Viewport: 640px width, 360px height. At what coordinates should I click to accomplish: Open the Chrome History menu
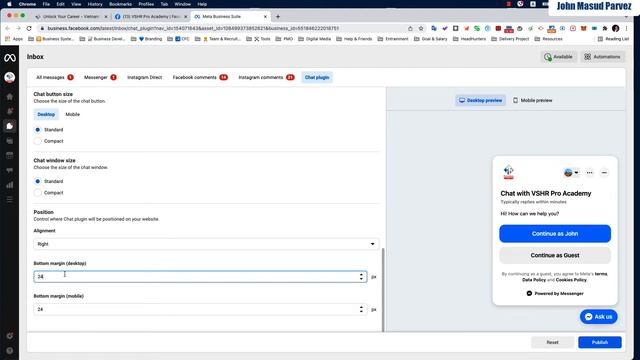coord(95,4)
